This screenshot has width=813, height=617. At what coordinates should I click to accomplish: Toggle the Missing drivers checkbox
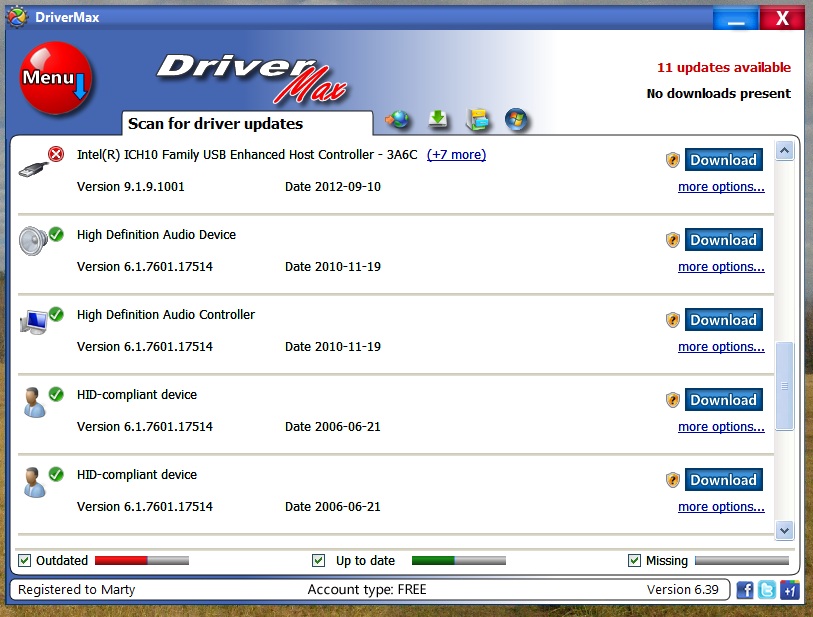pyautogui.click(x=634, y=560)
